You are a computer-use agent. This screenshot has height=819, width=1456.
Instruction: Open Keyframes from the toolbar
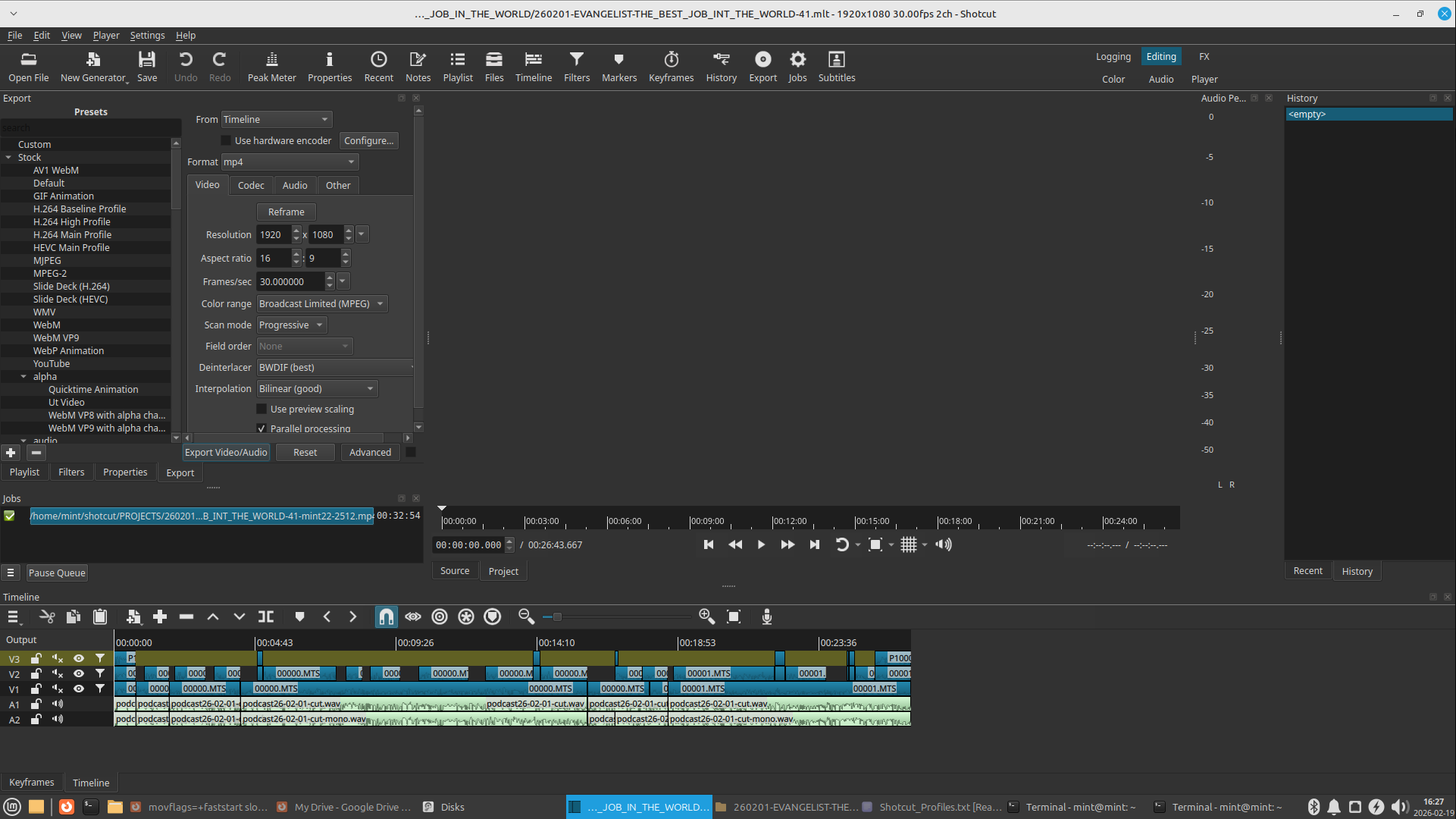pyautogui.click(x=671, y=66)
